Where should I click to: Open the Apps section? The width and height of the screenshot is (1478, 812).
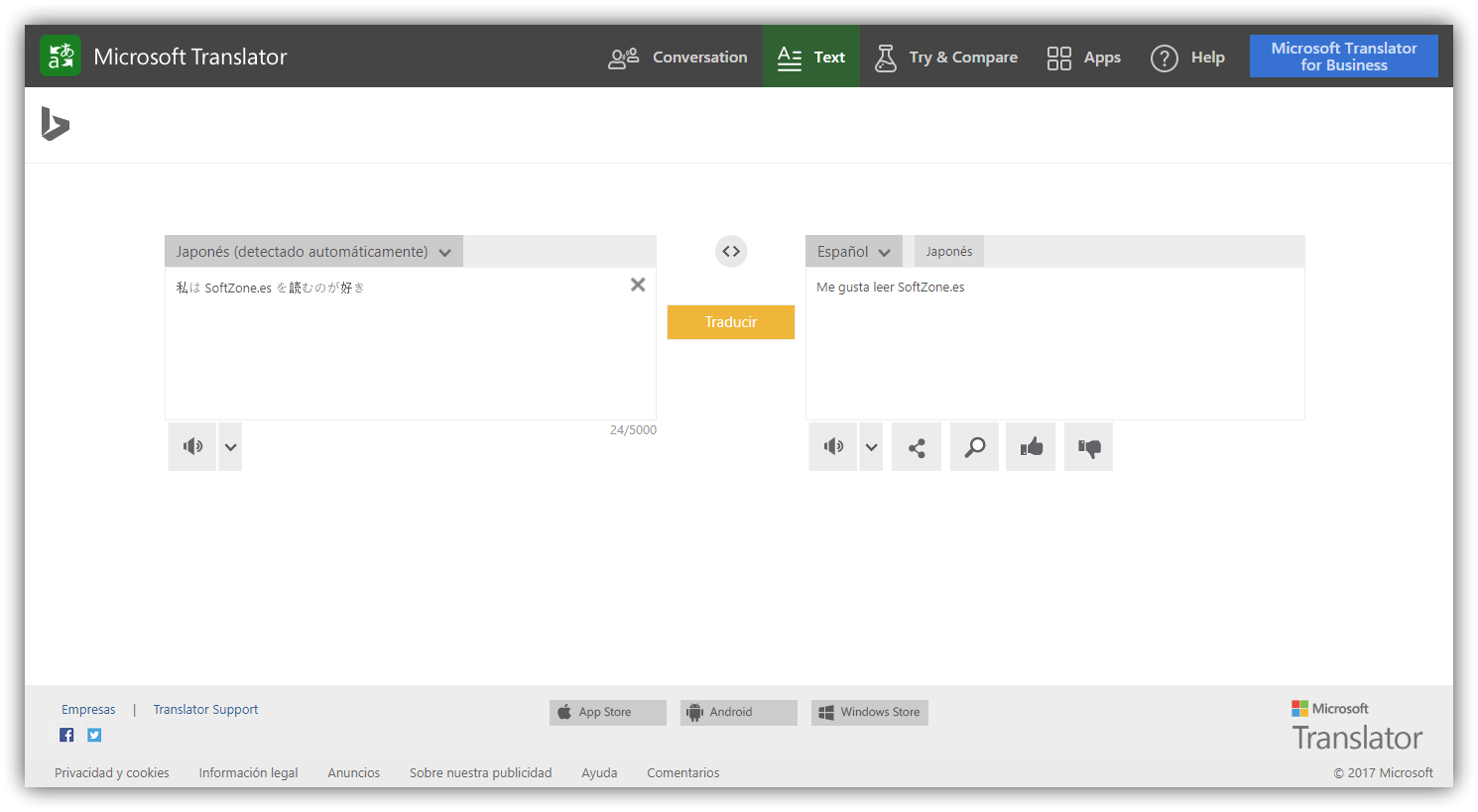[x=1084, y=58]
